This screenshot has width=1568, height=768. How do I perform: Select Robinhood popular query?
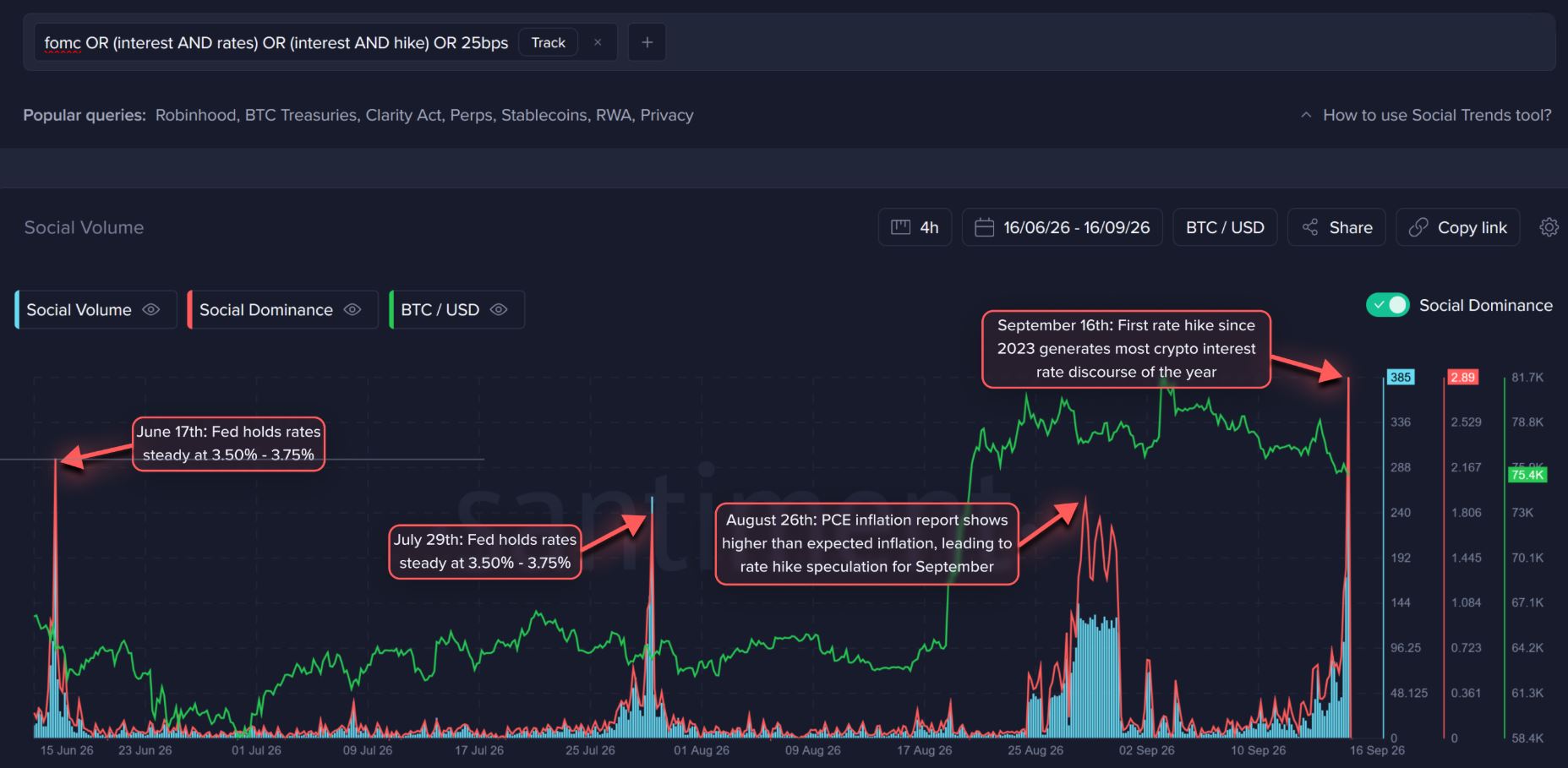pyautogui.click(x=195, y=115)
